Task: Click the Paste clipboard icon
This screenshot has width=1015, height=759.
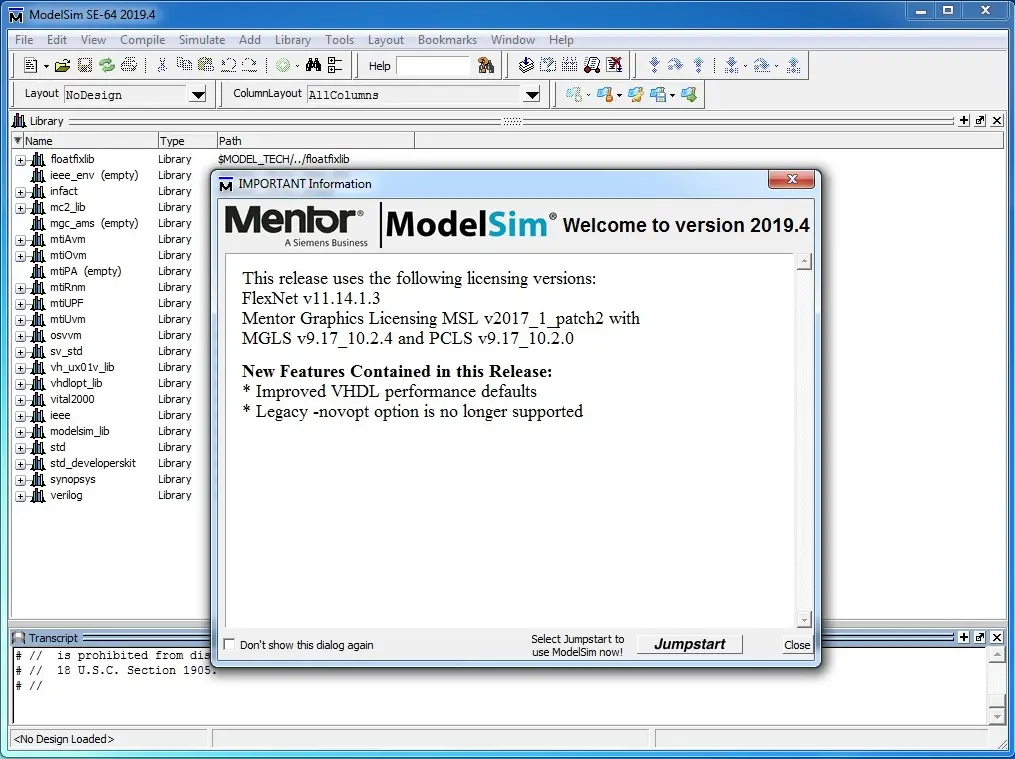Action: coord(206,65)
